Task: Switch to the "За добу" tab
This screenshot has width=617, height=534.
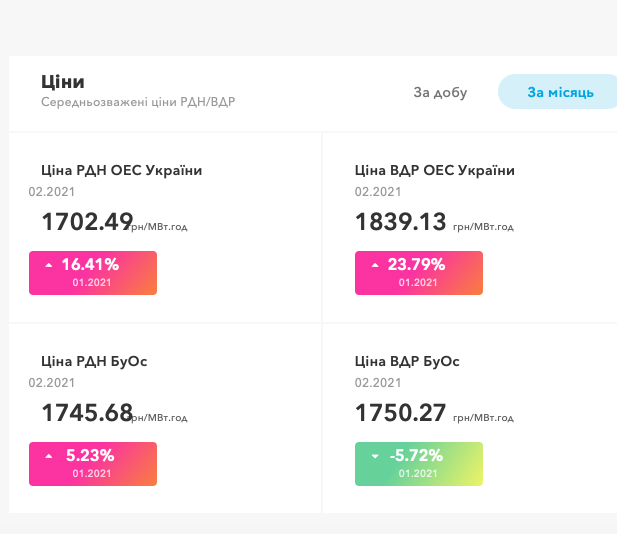Action: [x=440, y=92]
